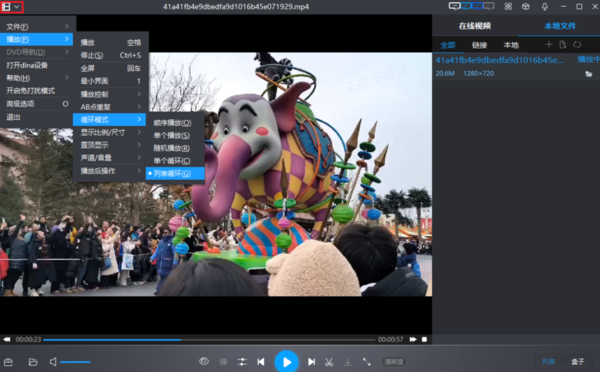Toggle the 列表 playlist panel button
Screen dimensions: 600x372
tap(548, 362)
